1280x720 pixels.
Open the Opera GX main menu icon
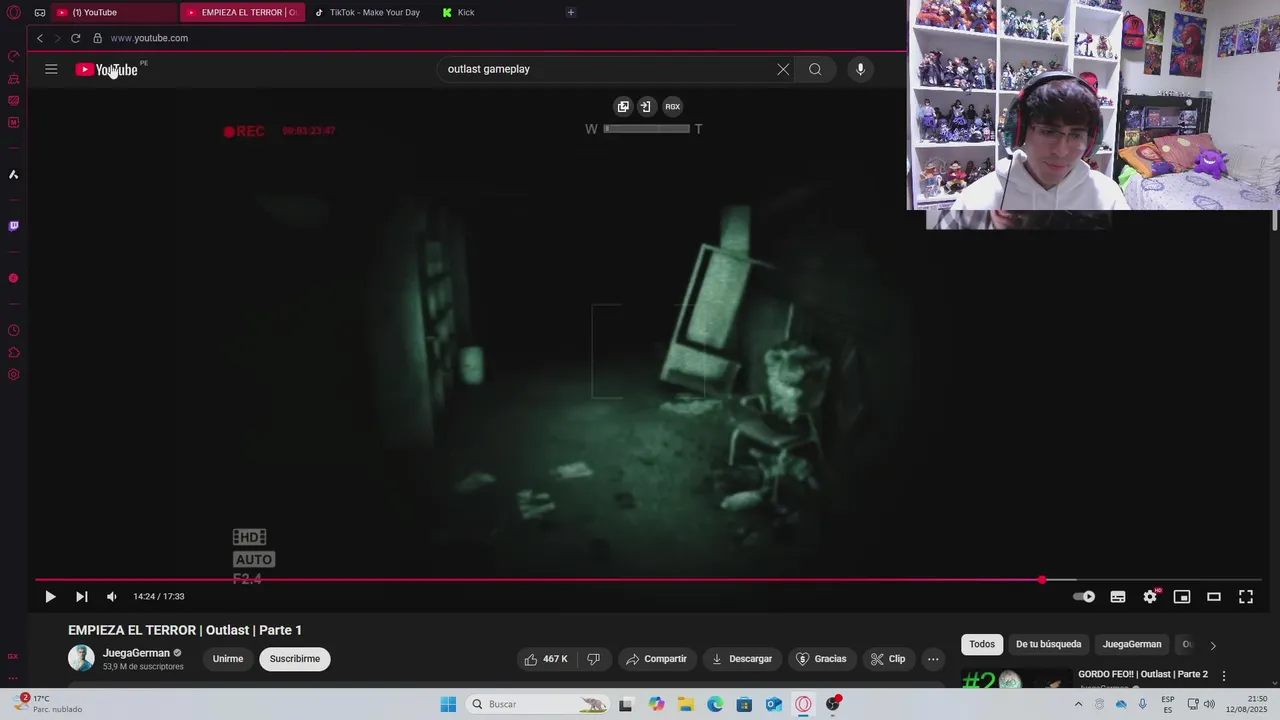click(14, 12)
